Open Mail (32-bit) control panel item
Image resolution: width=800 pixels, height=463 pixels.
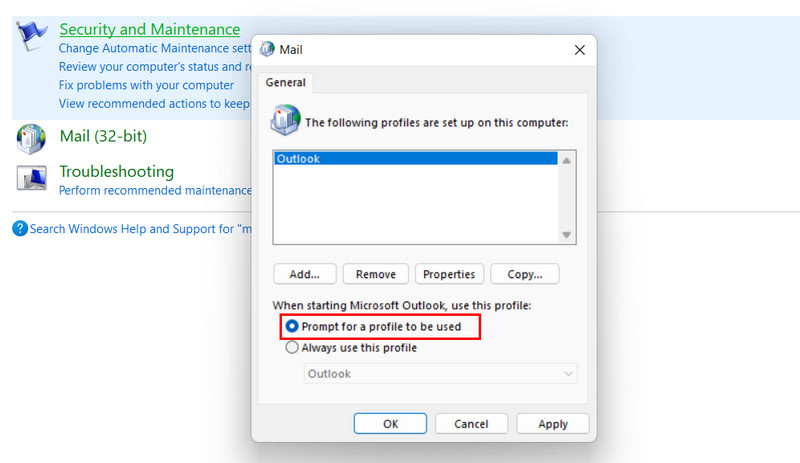click(x=103, y=136)
